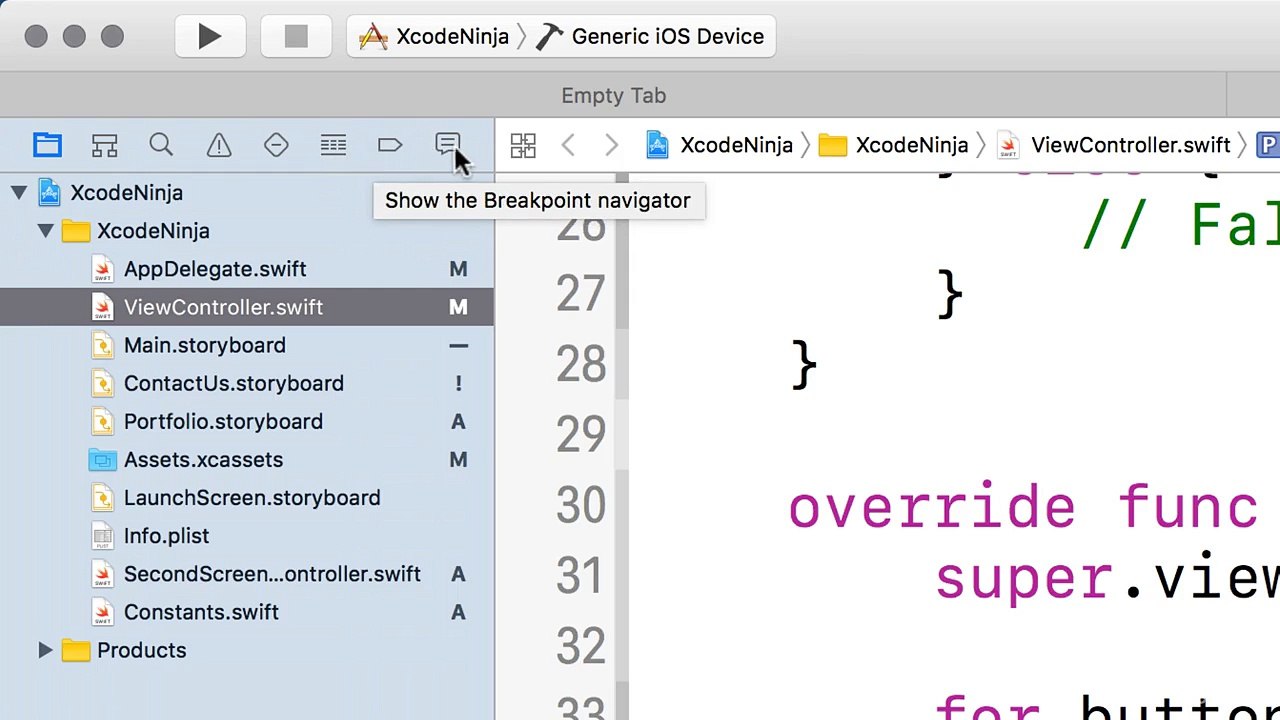
Task: Go forward in editor history
Action: tap(611, 145)
